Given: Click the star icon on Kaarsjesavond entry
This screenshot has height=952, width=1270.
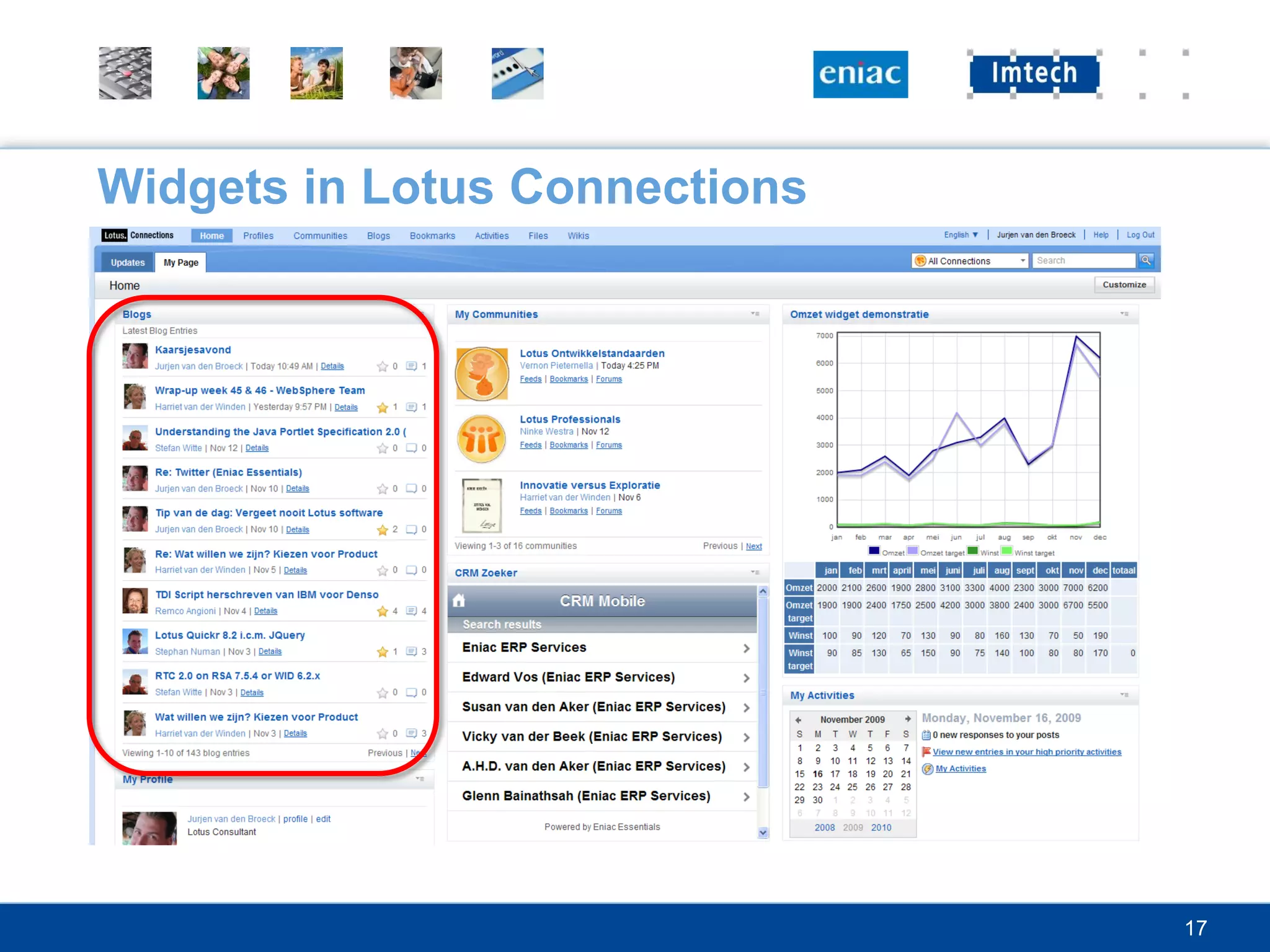Looking at the screenshot, I should (x=383, y=366).
